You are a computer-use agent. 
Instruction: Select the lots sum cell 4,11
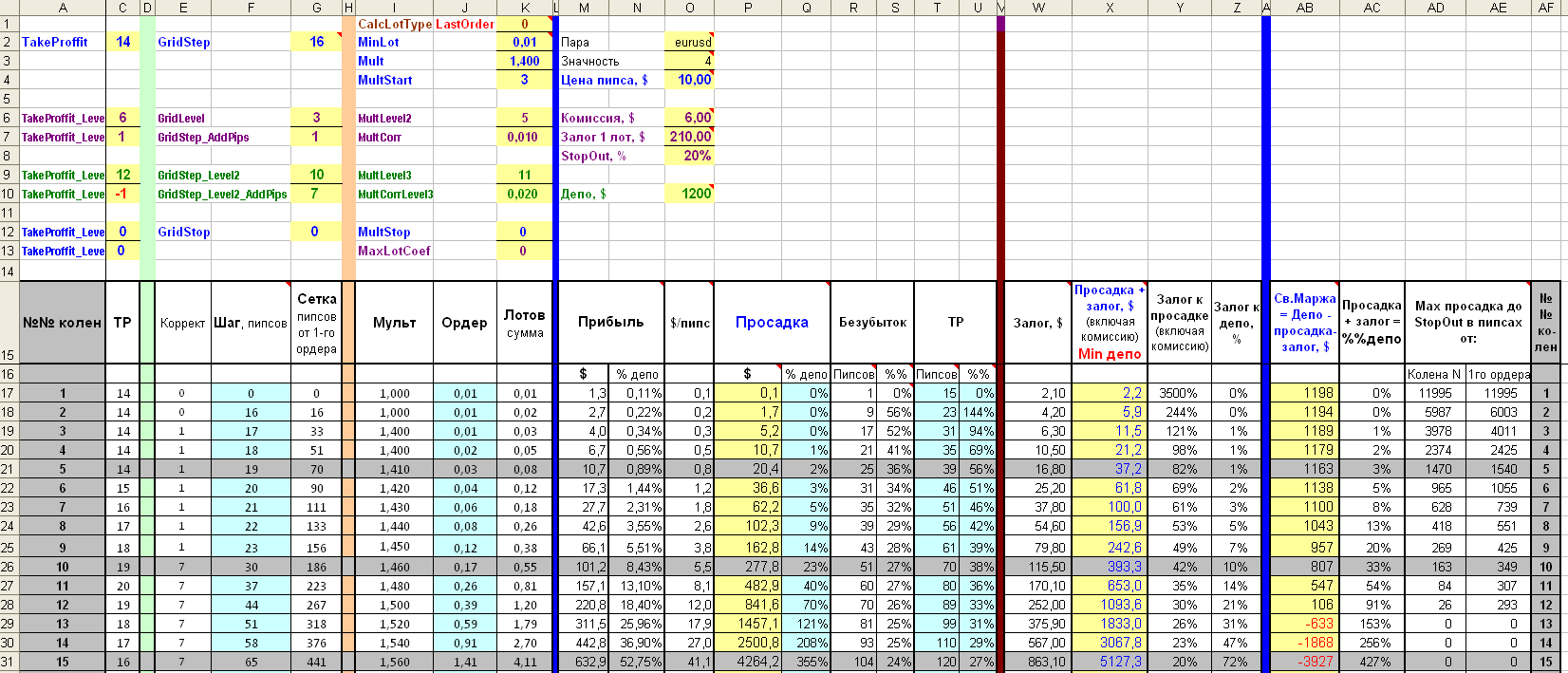(525, 662)
